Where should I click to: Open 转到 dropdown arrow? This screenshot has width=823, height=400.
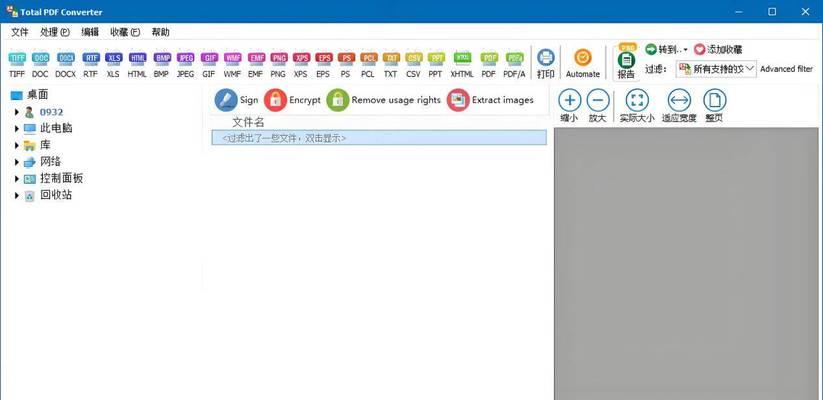click(685, 50)
